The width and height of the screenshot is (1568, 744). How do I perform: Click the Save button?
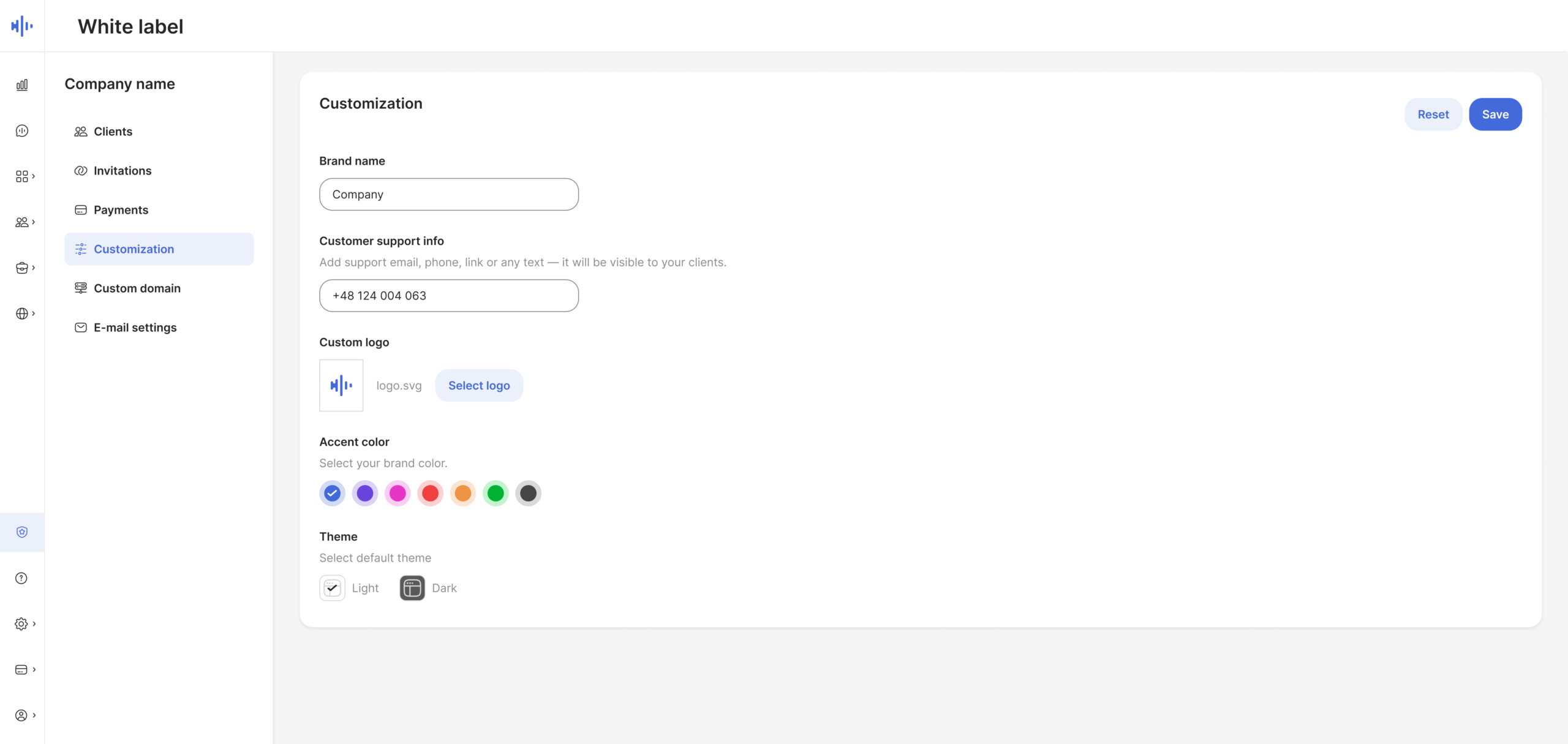pyautogui.click(x=1495, y=115)
